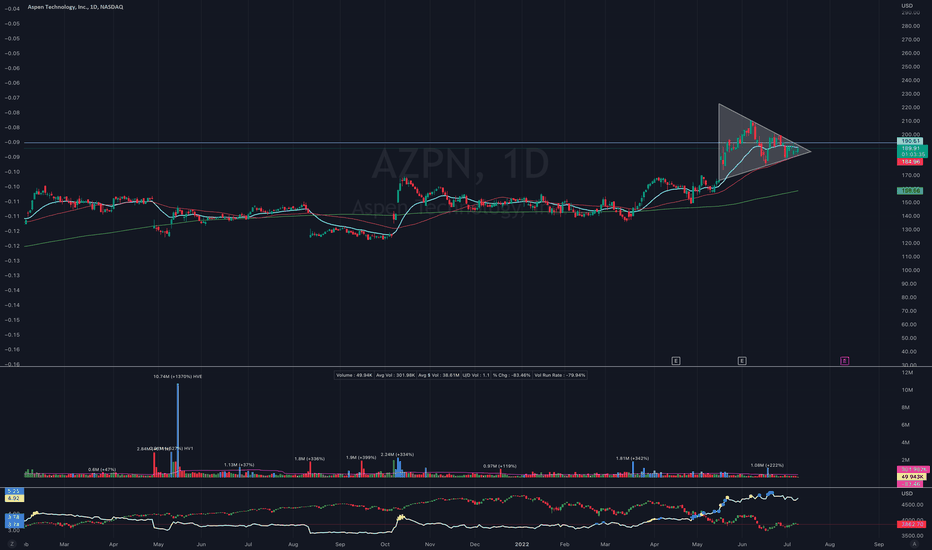Click the earnings marker under early May

point(676,361)
